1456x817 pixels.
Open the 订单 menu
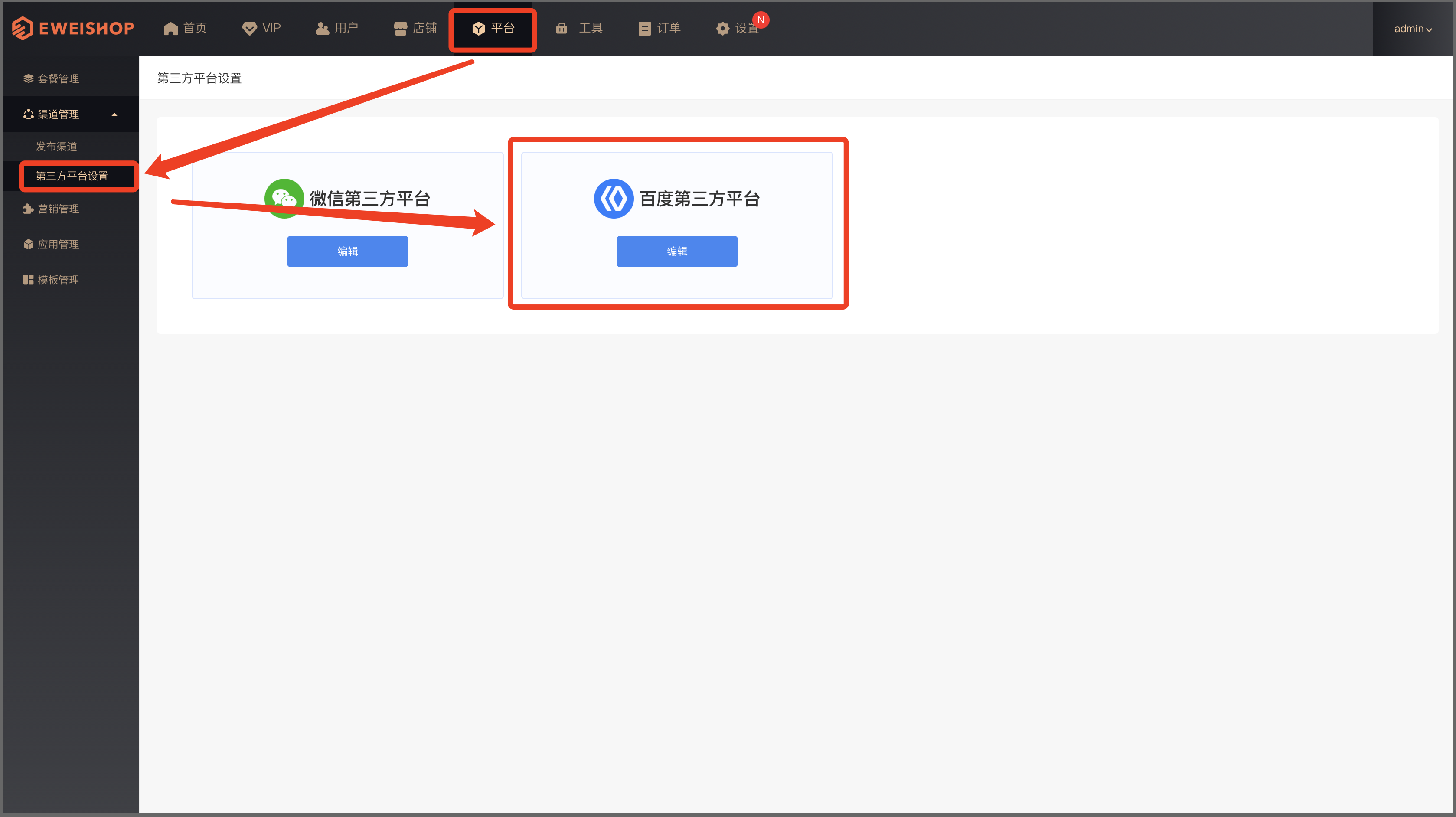[x=659, y=28]
